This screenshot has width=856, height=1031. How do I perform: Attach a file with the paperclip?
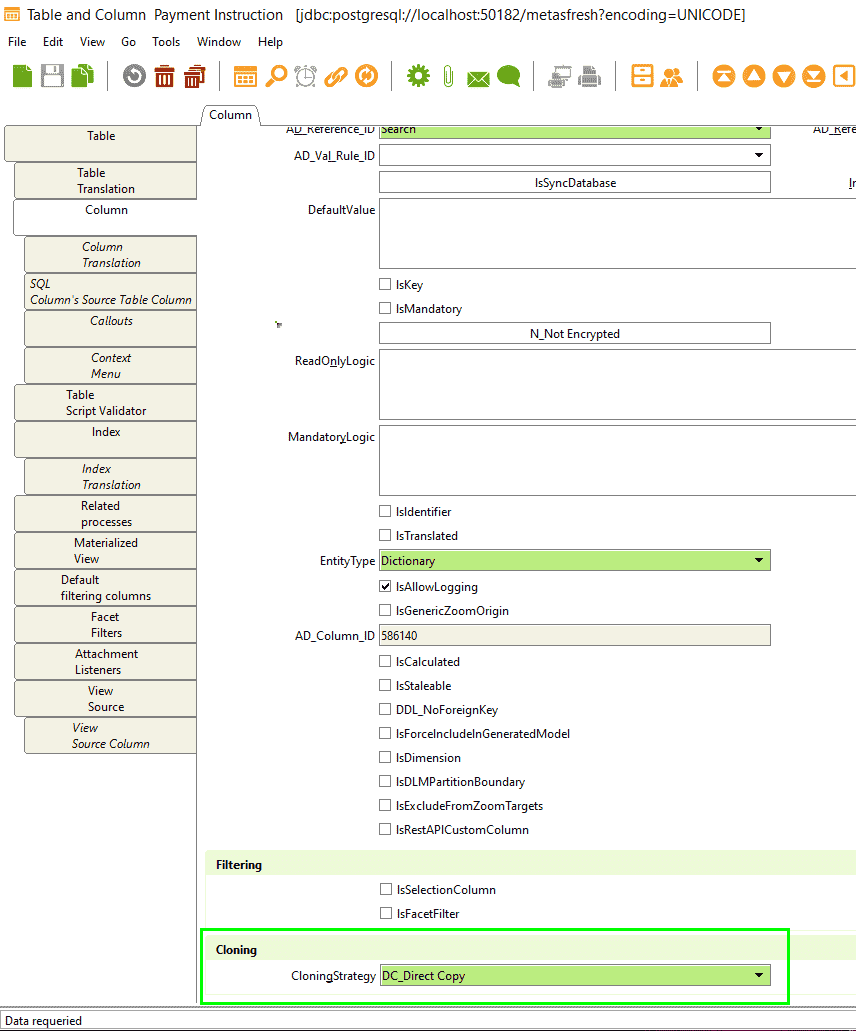point(446,76)
